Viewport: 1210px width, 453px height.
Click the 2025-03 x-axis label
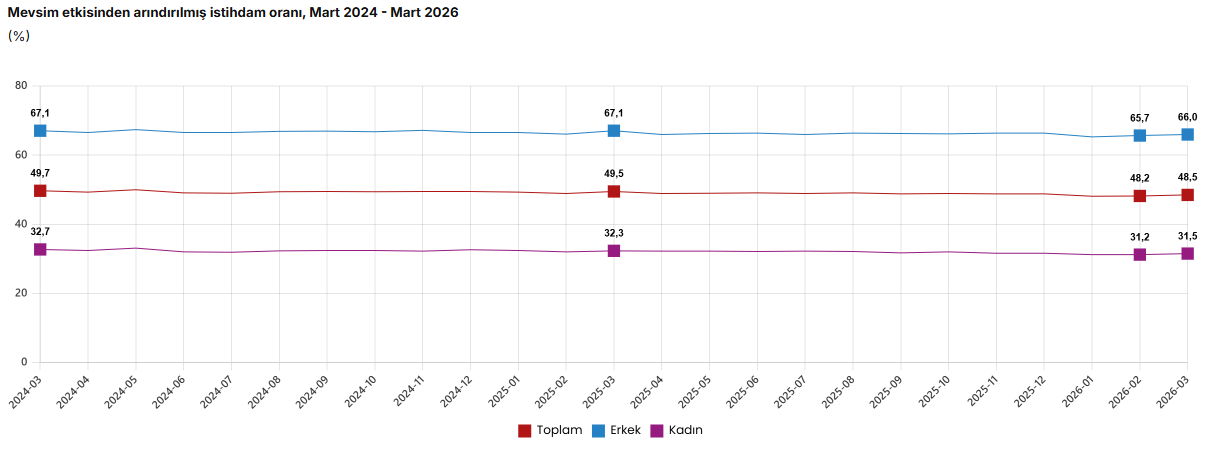coord(598,392)
